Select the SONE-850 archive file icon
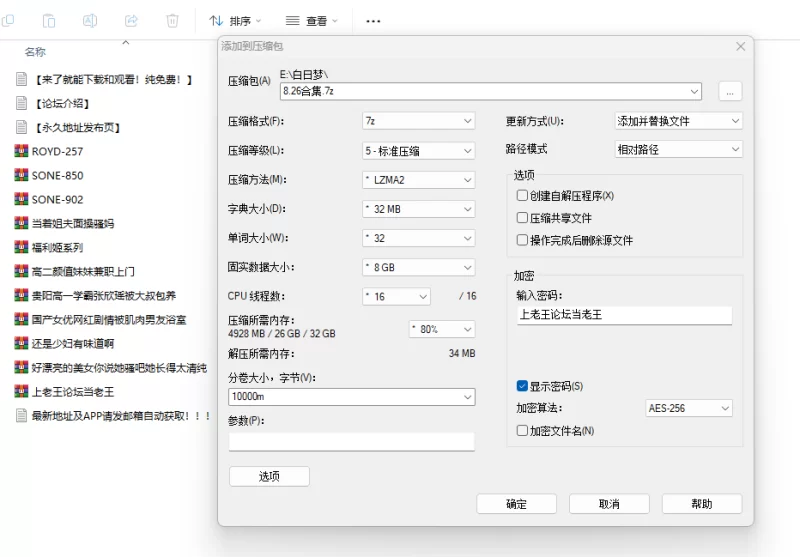Image resolution: width=800 pixels, height=557 pixels. 21,175
